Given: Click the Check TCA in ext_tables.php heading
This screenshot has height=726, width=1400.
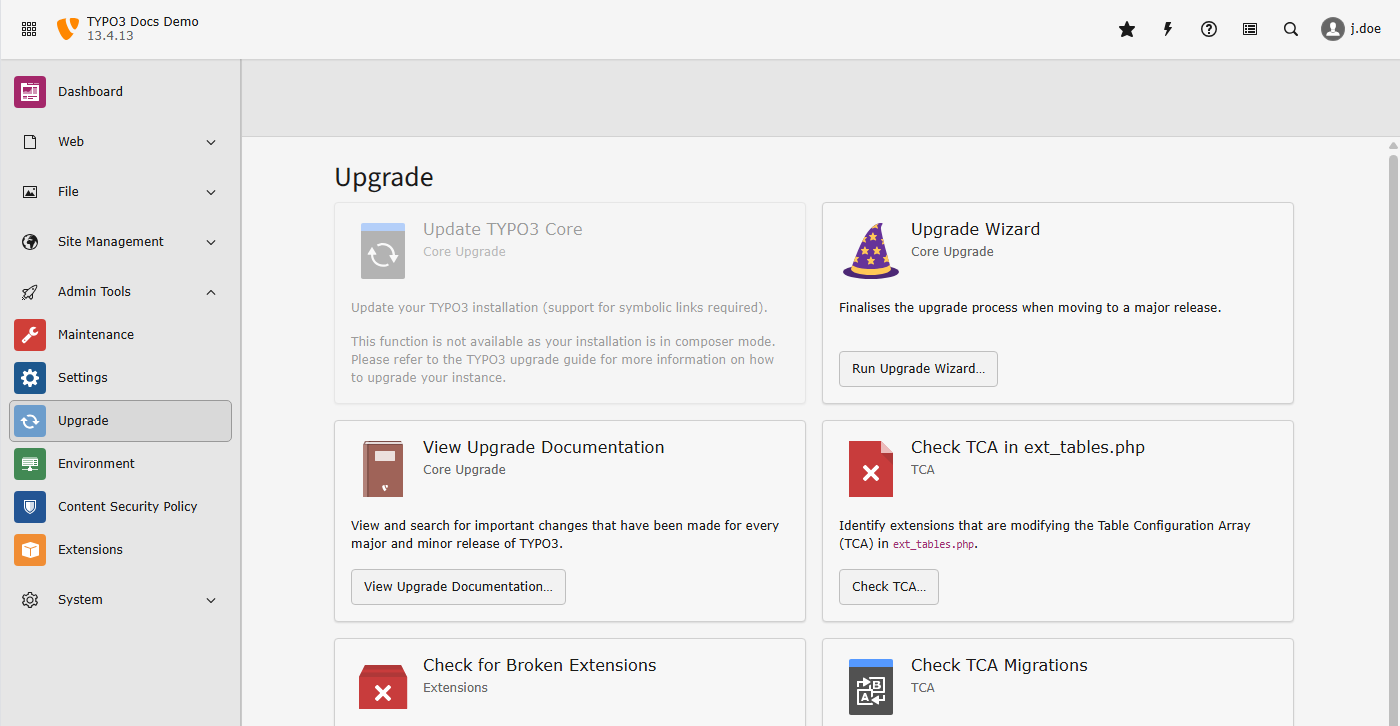Looking at the screenshot, I should (x=1028, y=447).
